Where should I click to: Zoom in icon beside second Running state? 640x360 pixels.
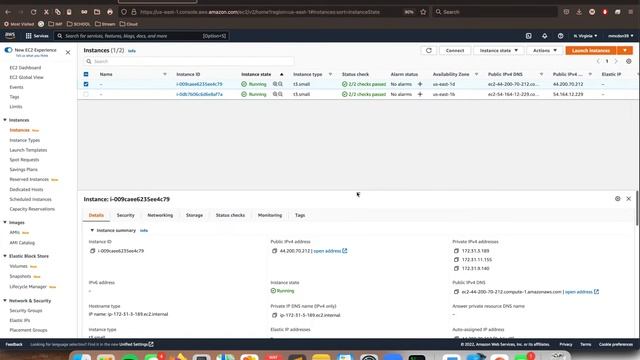pos(275,94)
